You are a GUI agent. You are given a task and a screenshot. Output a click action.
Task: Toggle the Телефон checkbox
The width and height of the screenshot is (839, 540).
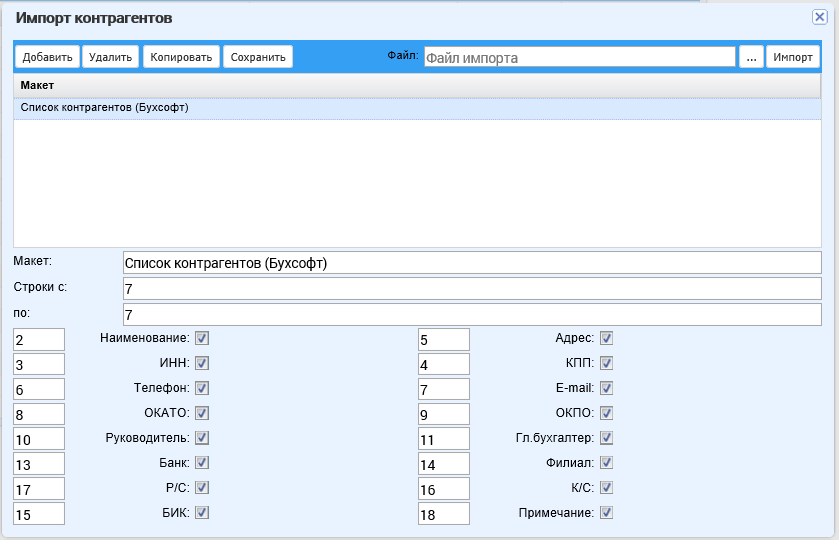(202, 388)
